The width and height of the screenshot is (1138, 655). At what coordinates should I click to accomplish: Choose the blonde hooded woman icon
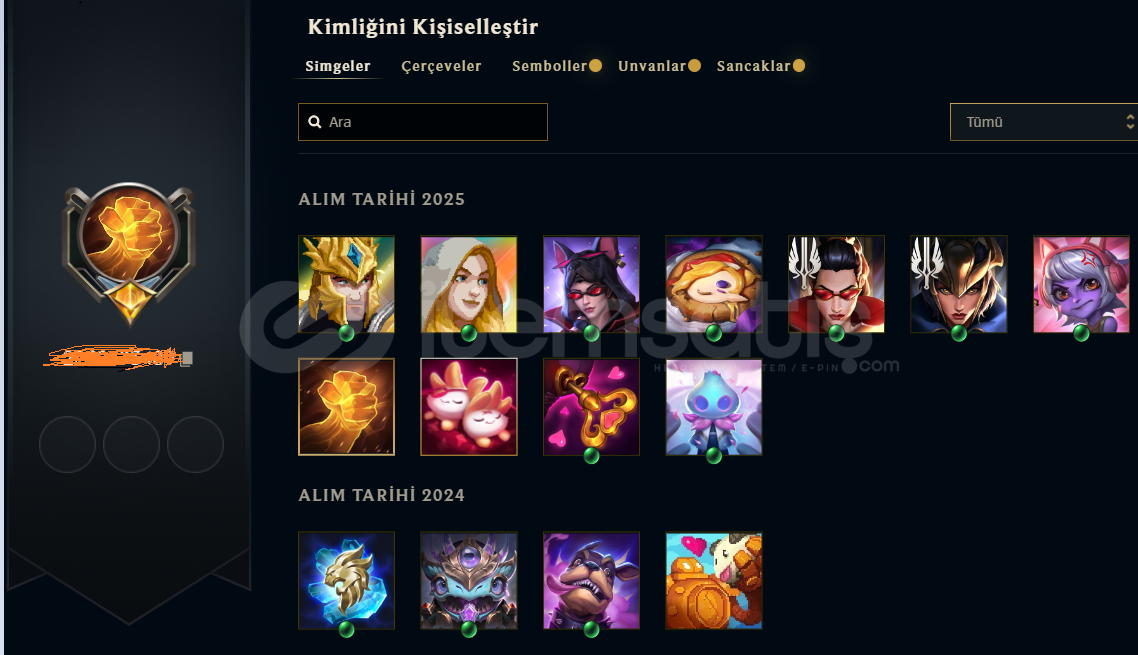469,284
